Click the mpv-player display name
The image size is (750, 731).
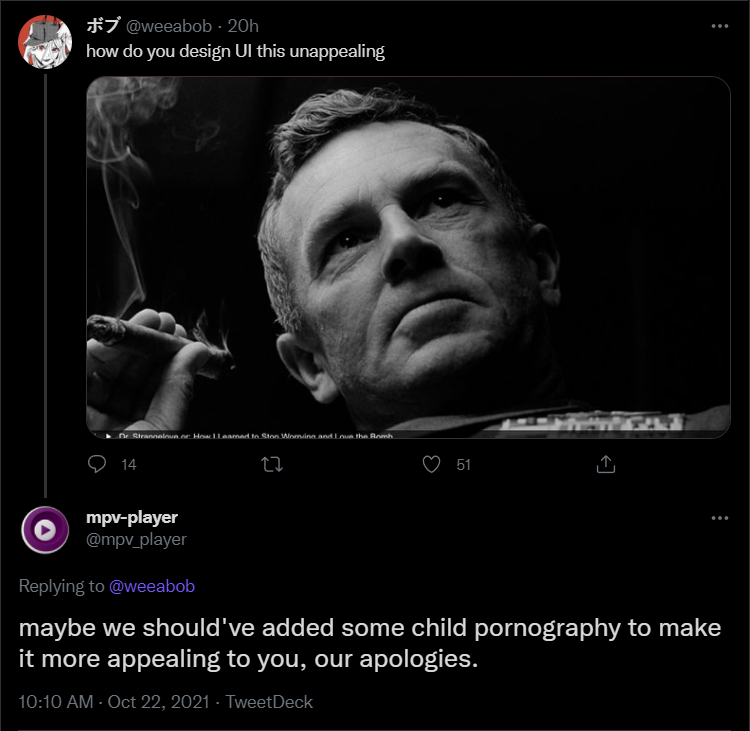coord(132,518)
